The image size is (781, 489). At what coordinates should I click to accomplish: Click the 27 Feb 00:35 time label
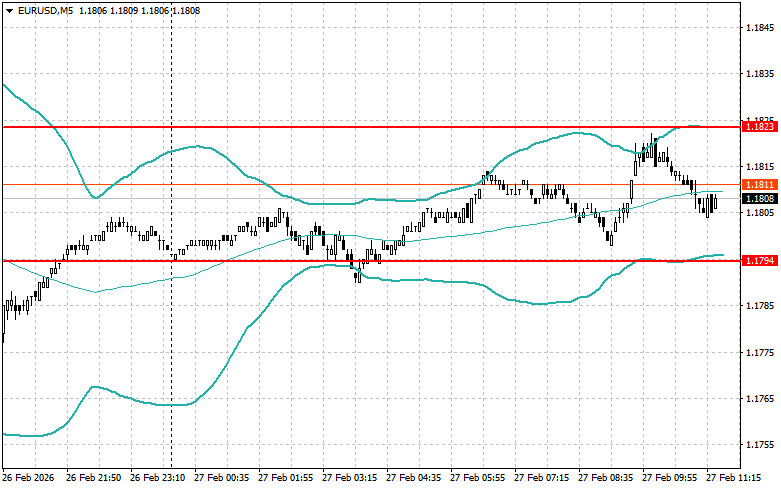point(222,477)
